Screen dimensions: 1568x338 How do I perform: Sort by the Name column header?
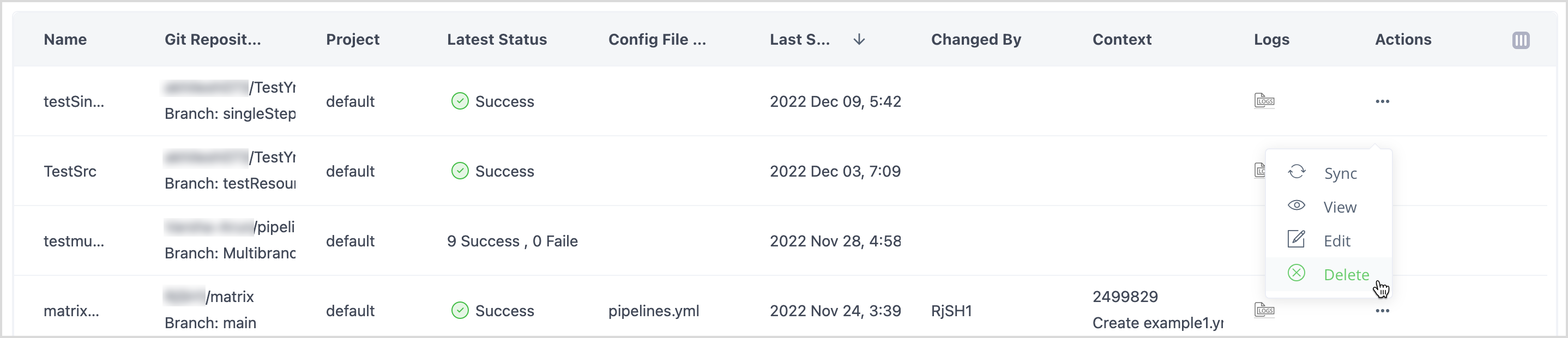[65, 40]
